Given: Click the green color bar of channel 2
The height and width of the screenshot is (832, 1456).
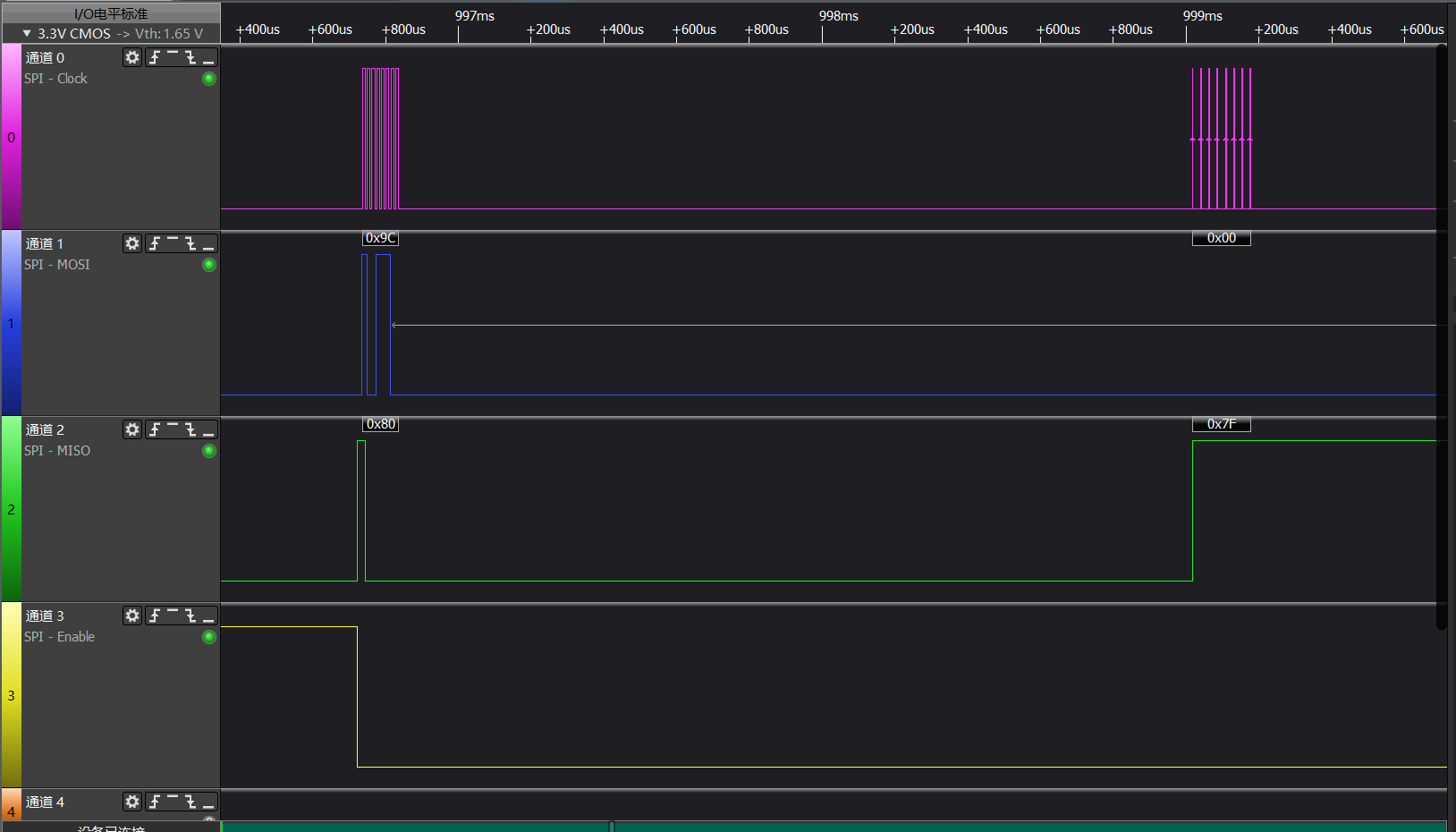Looking at the screenshot, I should click(11, 509).
